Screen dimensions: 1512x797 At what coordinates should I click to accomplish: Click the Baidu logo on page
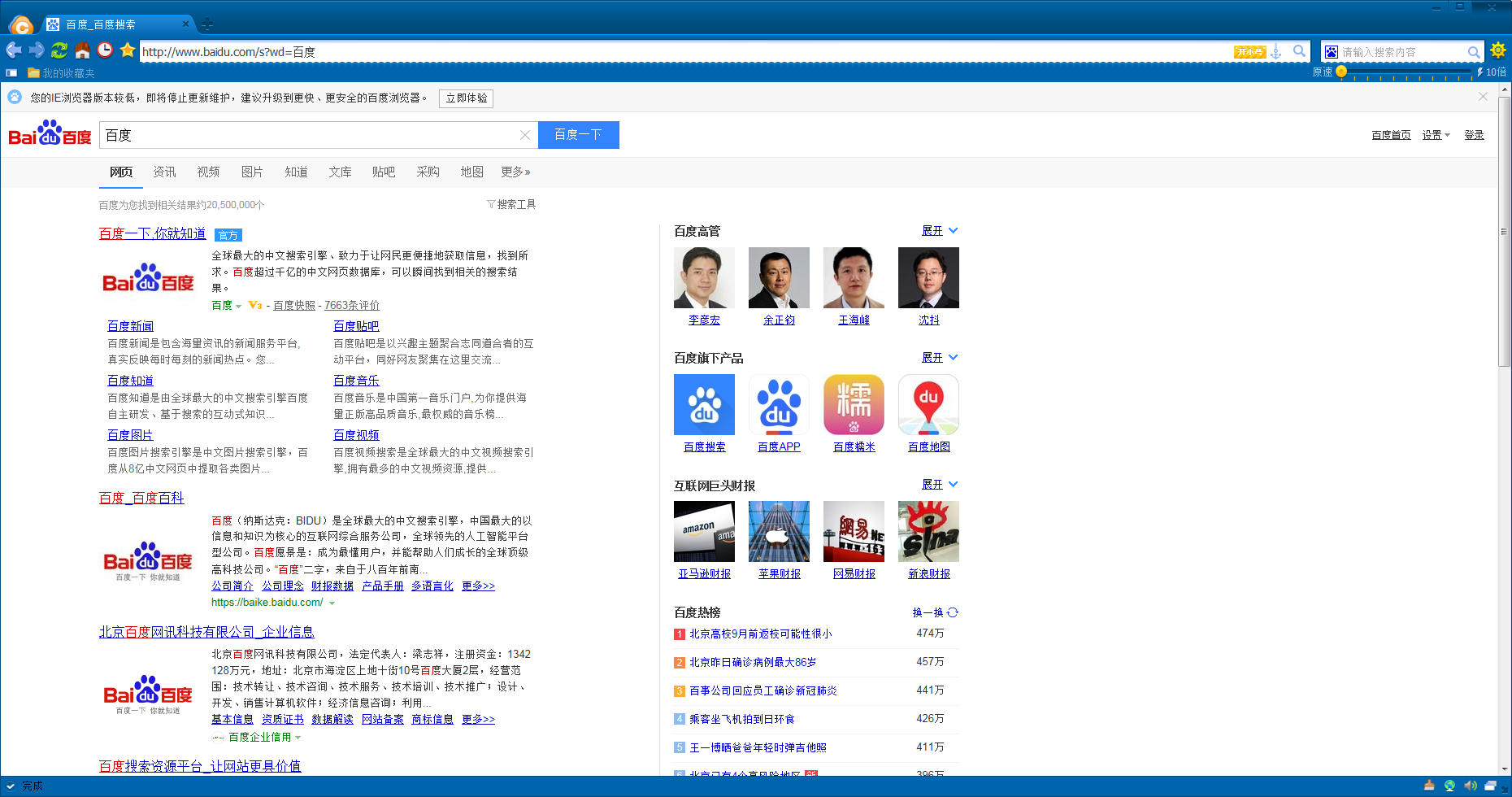(50, 133)
